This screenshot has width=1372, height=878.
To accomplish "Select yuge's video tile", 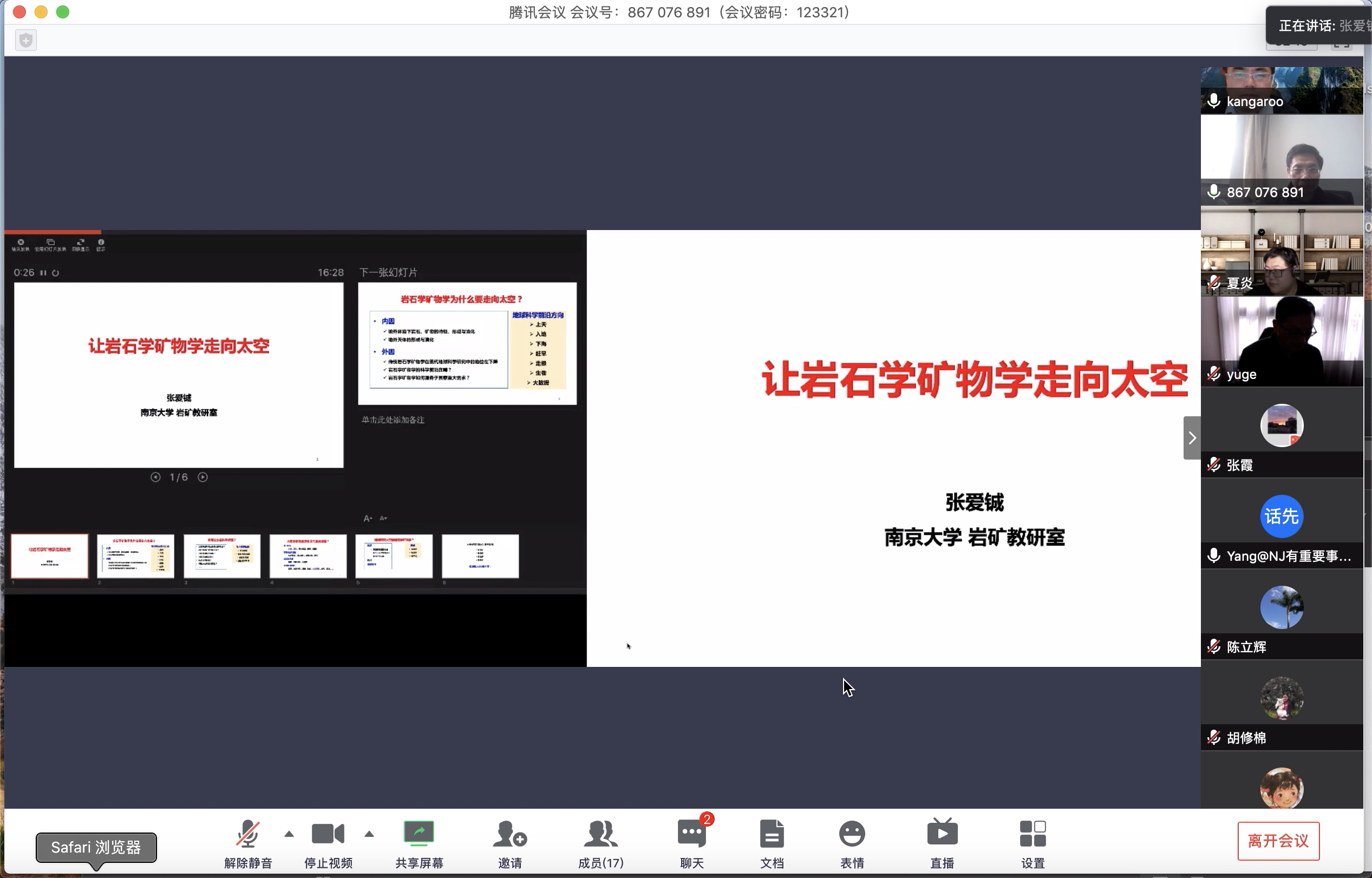I will pyautogui.click(x=1282, y=341).
